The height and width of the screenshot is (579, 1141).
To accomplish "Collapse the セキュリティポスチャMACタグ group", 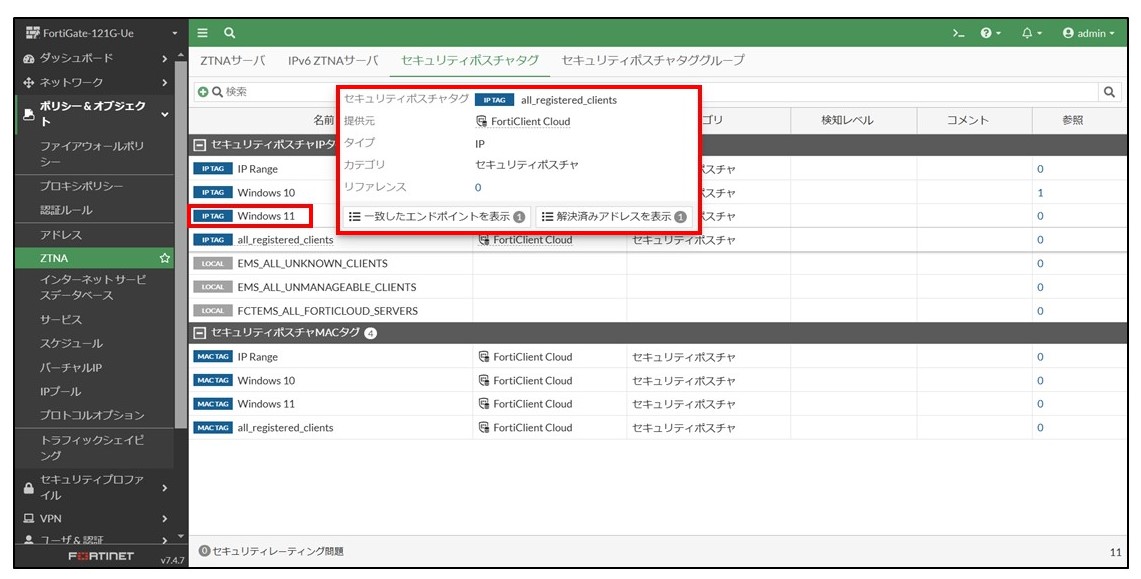I will 200,333.
